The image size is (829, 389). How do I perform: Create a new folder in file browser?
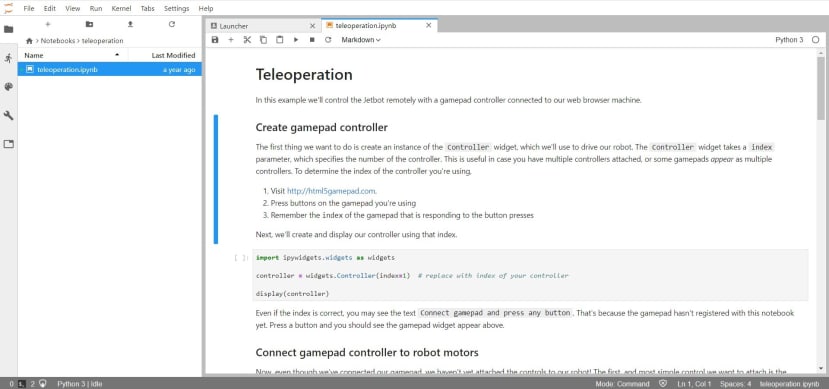[89, 24]
